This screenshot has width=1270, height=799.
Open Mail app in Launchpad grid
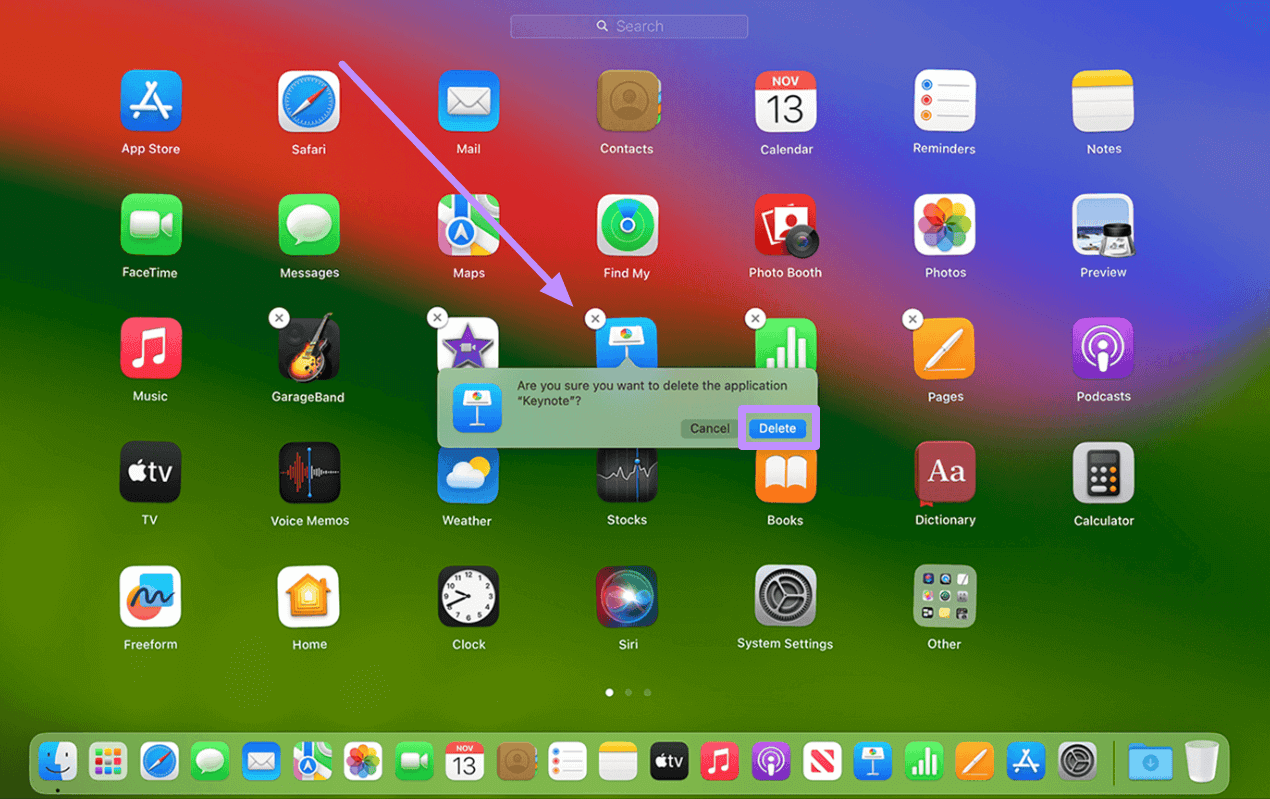(x=468, y=101)
